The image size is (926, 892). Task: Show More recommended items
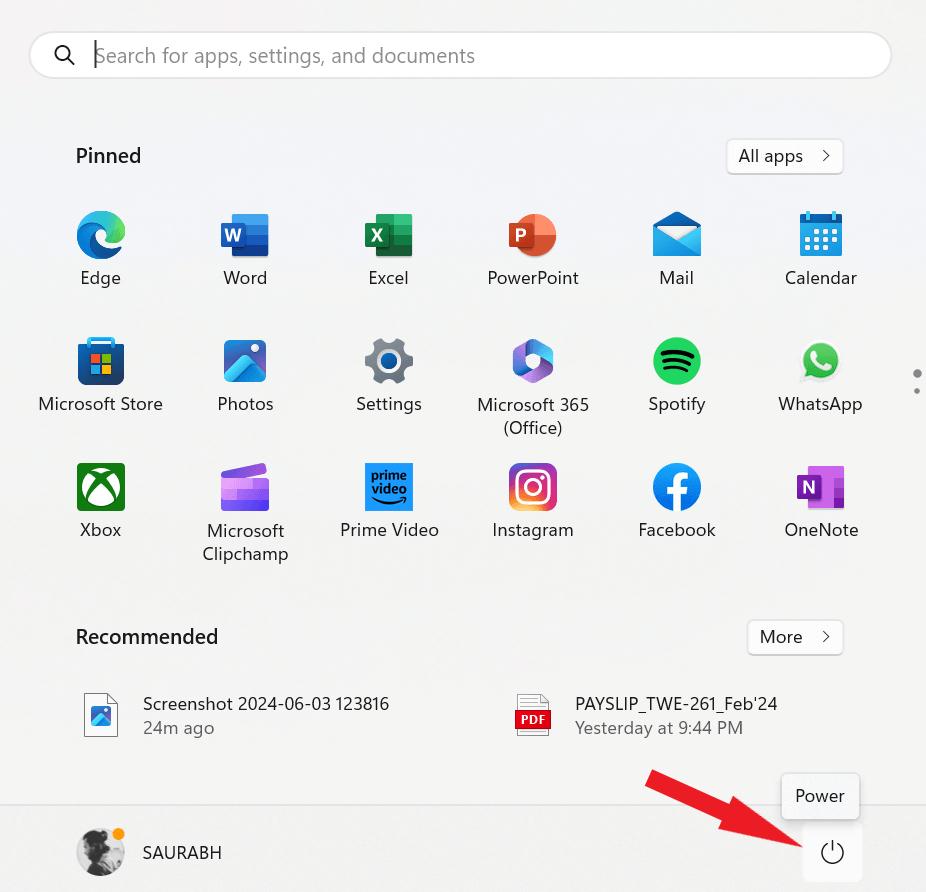coord(795,637)
